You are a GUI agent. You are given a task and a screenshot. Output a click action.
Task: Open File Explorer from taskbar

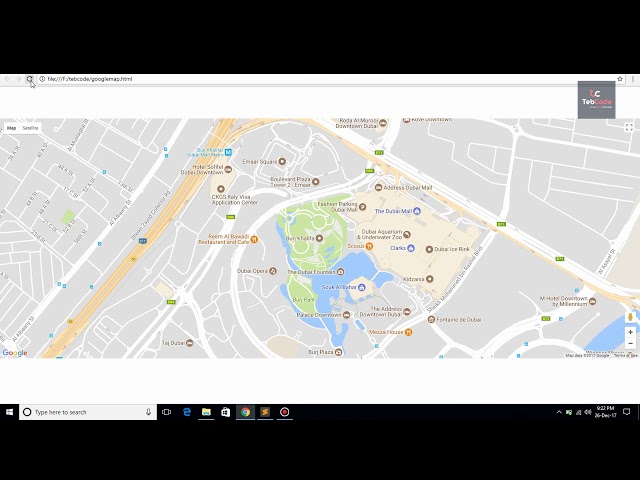tap(206, 412)
